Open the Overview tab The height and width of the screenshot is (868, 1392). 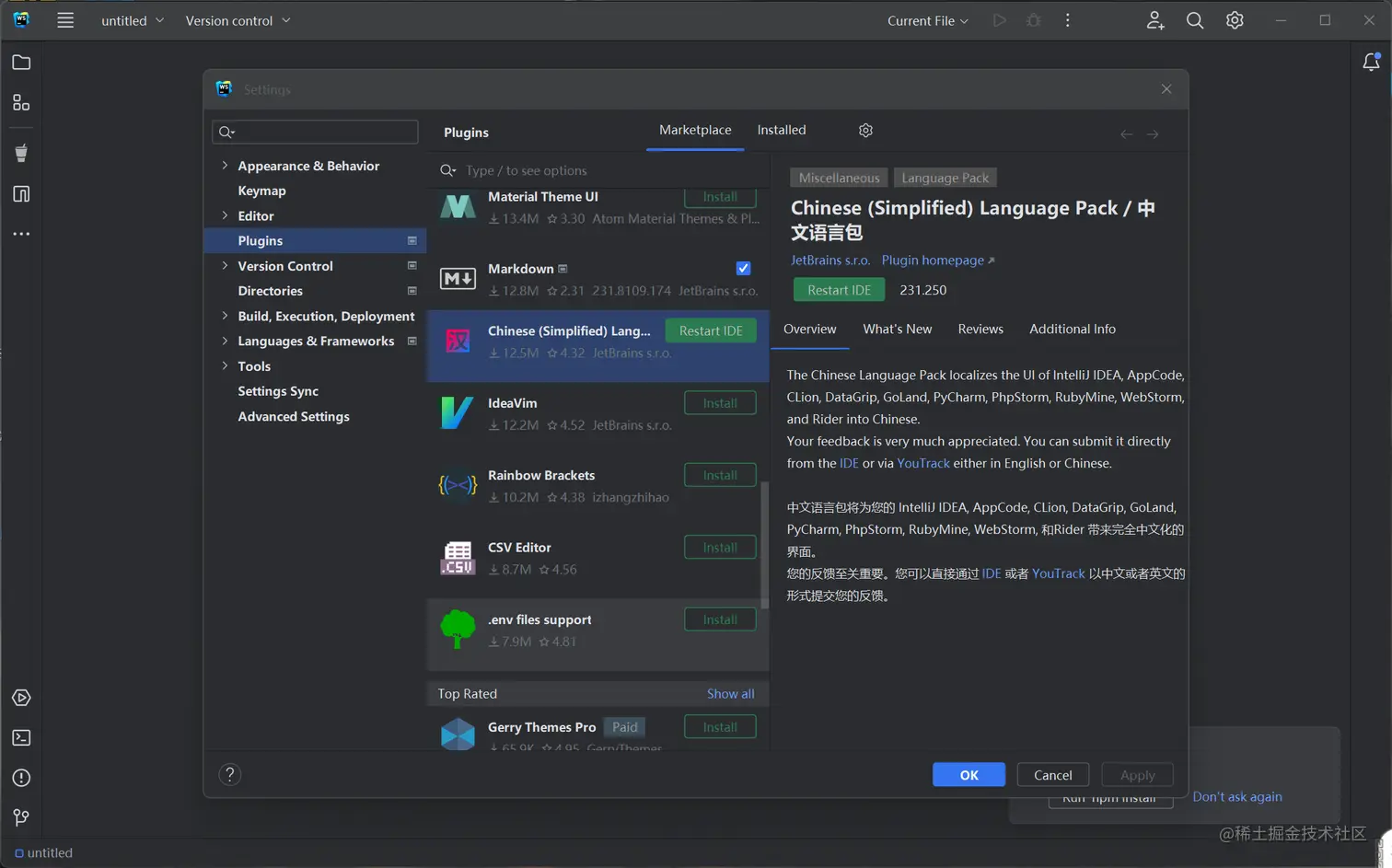coord(810,330)
